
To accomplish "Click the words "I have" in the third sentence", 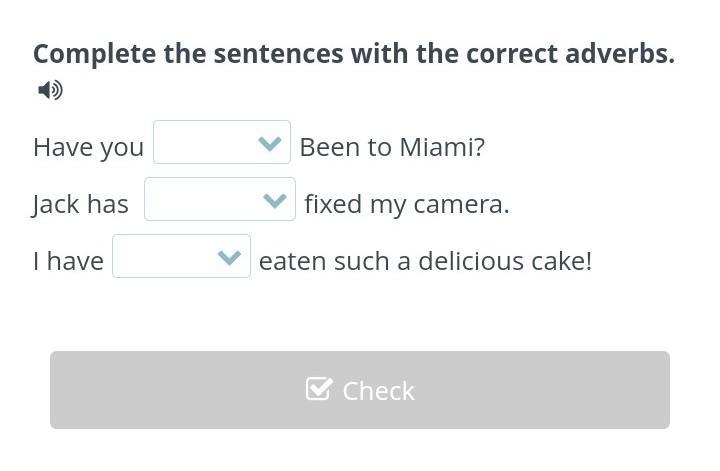I will (x=68, y=261).
